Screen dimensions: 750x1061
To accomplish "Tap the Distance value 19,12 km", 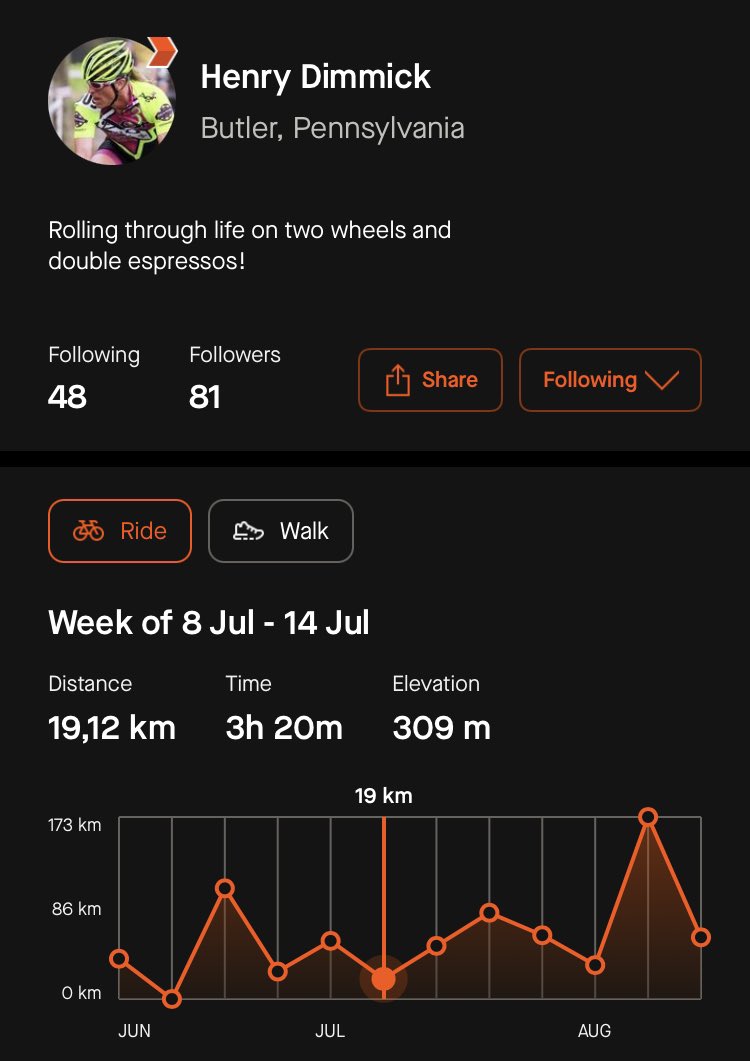I will tap(112, 728).
